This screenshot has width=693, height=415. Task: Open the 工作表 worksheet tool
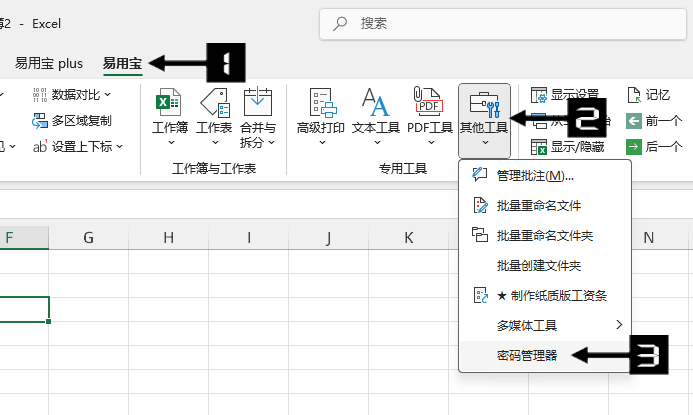[214, 117]
